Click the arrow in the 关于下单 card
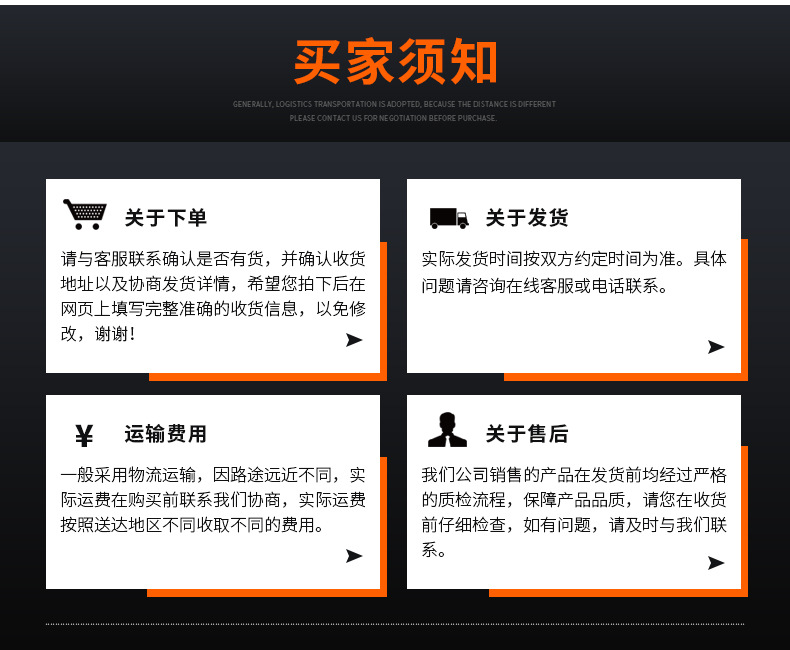Image resolution: width=790 pixels, height=650 pixels. click(x=354, y=340)
